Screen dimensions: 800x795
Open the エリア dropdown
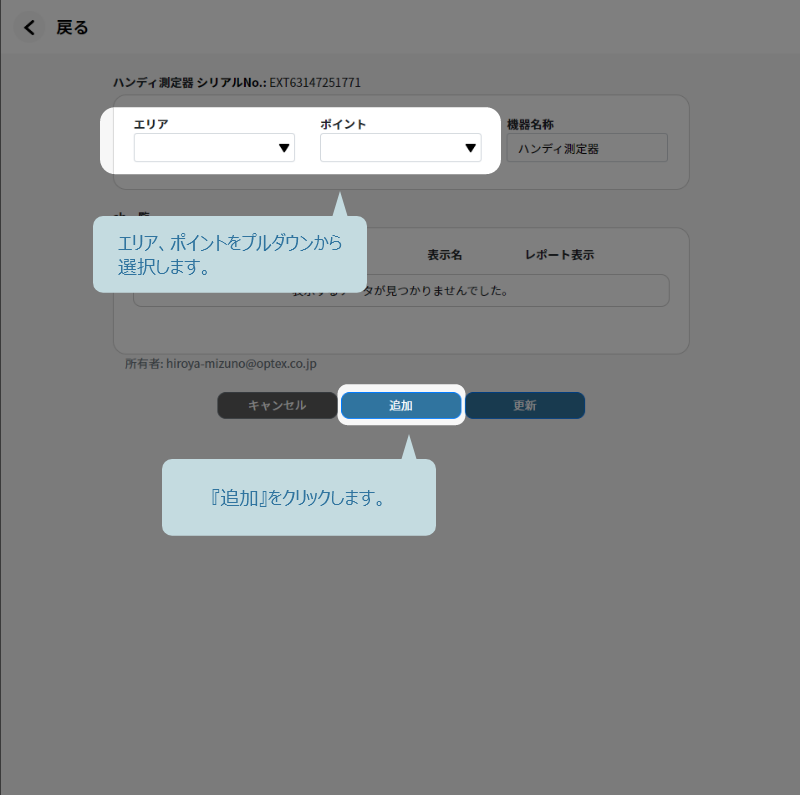click(214, 148)
